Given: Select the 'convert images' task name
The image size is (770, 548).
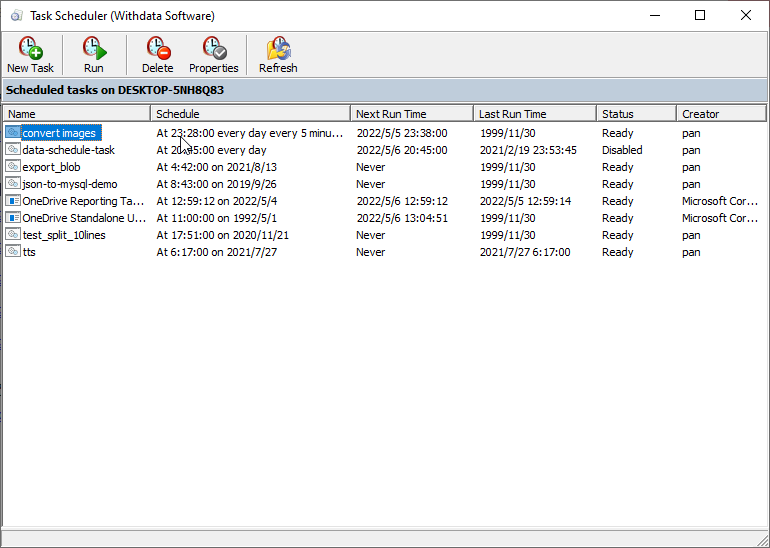Looking at the screenshot, I should point(59,133).
